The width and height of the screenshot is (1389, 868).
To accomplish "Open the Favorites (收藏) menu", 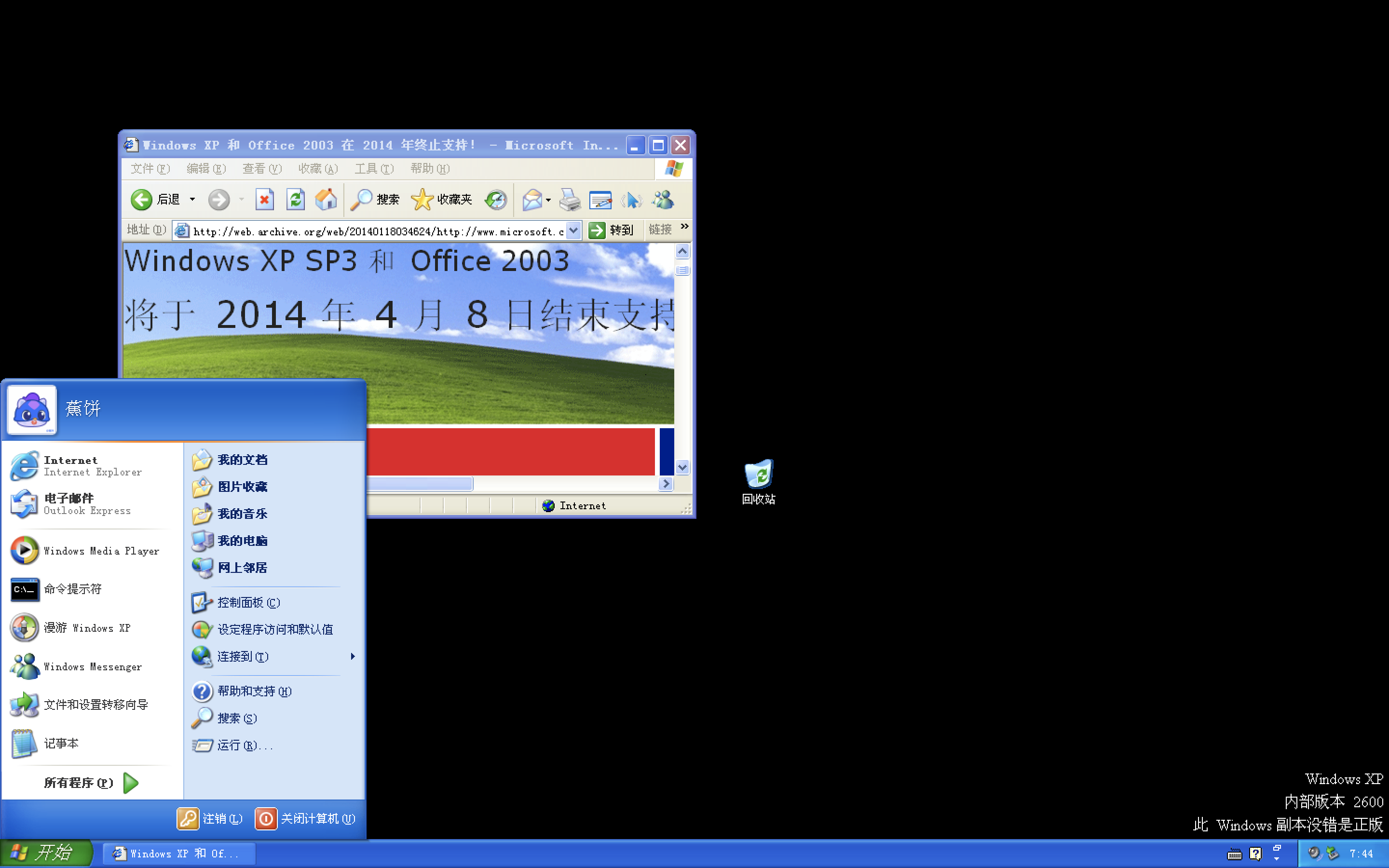I will click(x=318, y=169).
